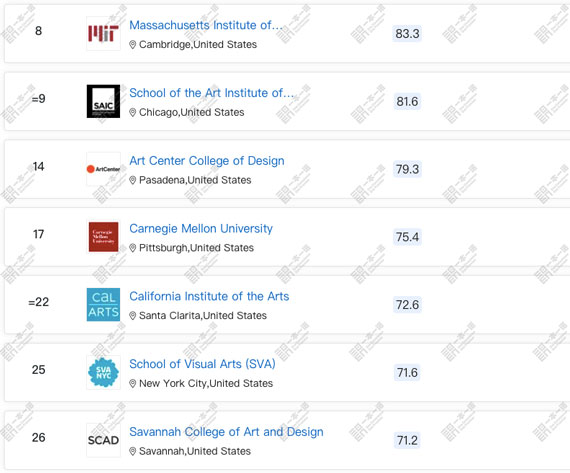Click the location pin beside New York City
Screen dimensions: 570x473
[133, 384]
